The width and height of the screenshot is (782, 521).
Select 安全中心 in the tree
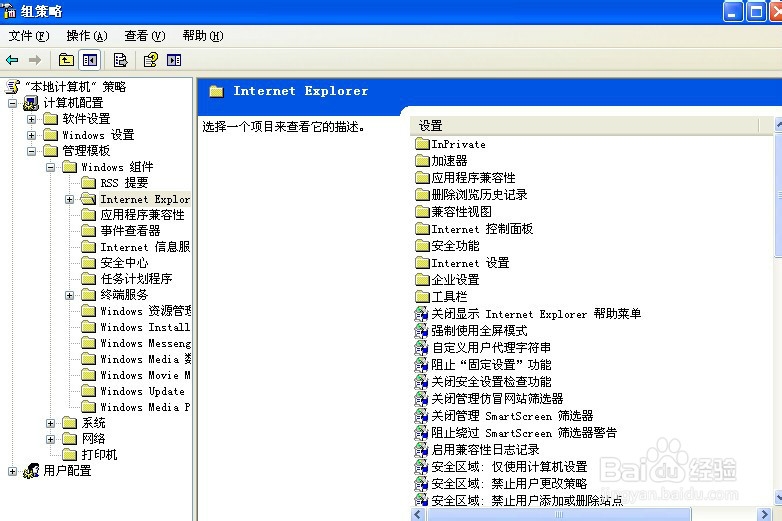[124, 263]
